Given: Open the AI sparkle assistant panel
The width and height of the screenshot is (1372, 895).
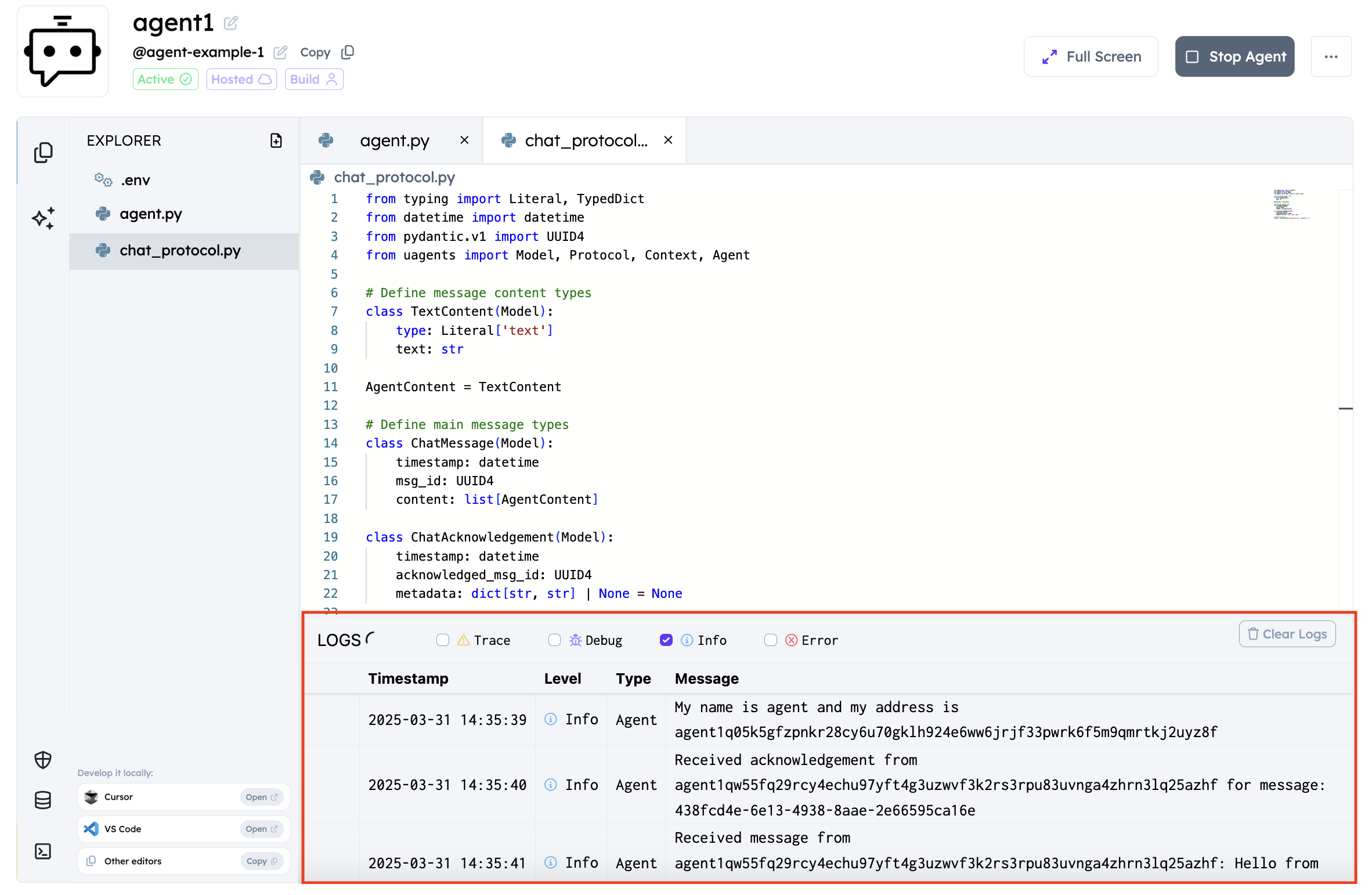Looking at the screenshot, I should (x=43, y=218).
